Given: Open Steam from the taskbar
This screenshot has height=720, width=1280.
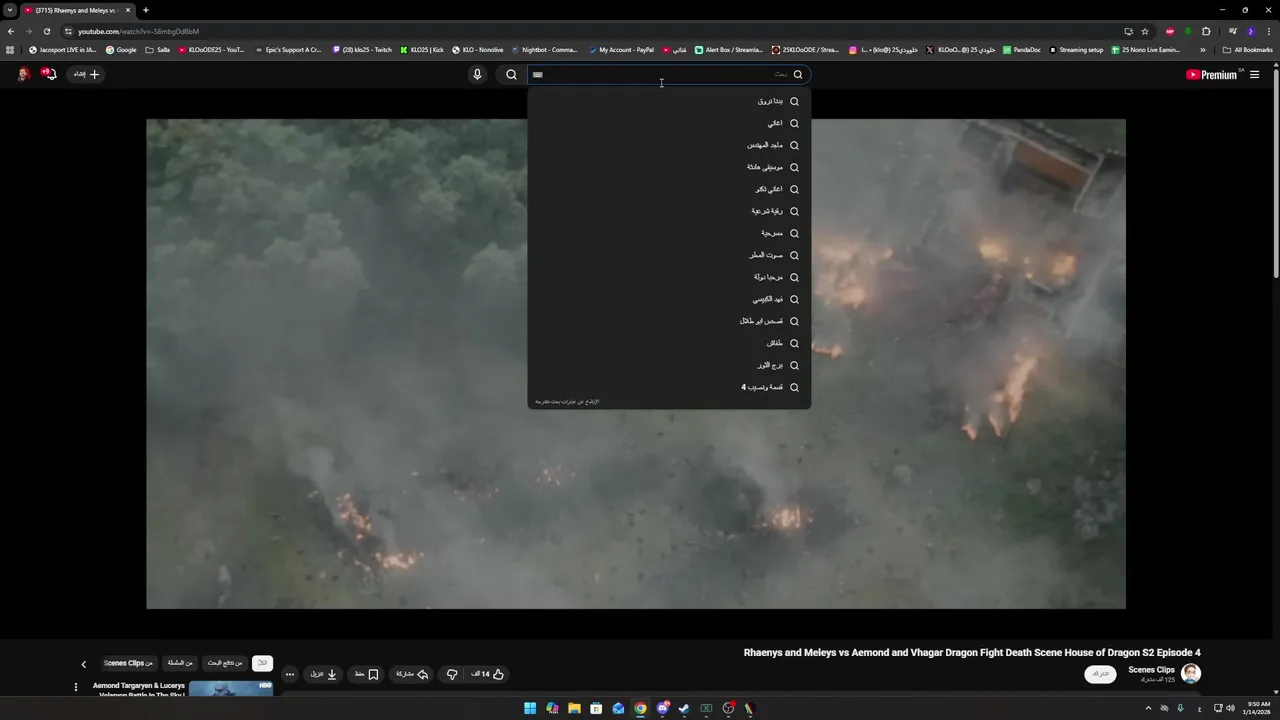Looking at the screenshot, I should (684, 708).
